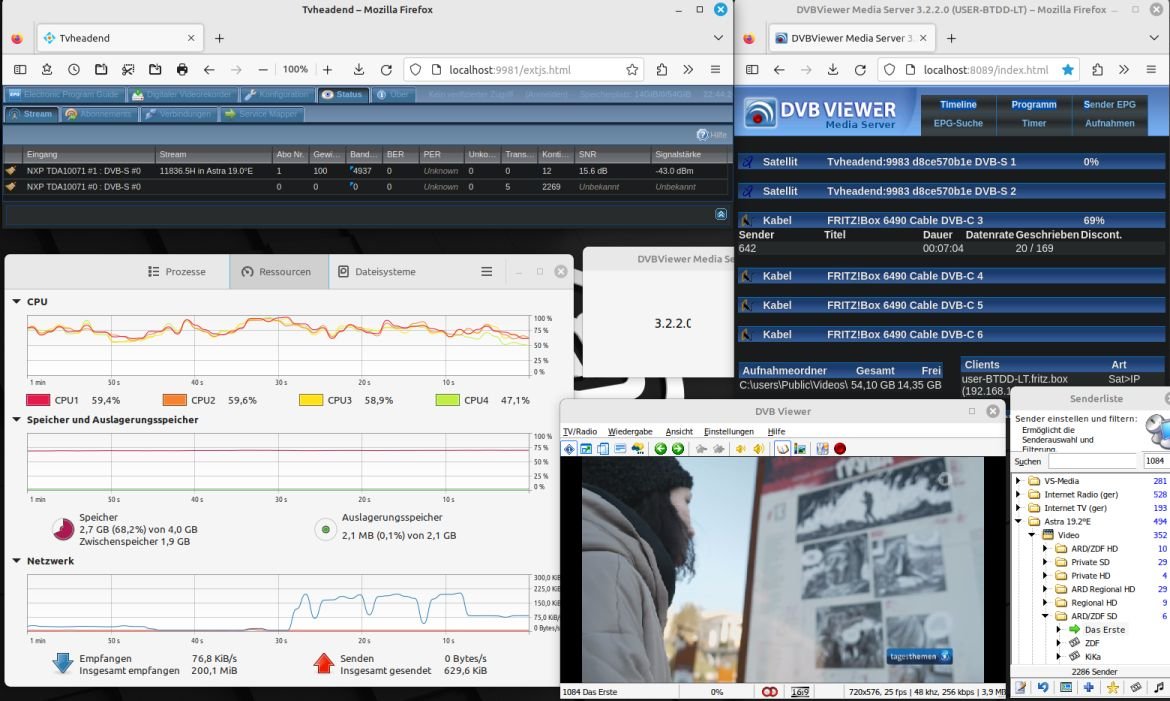The image size is (1170, 701).
Task: Click the weather cloud icon in DVB Viewer toolbar
Action: [x=638, y=449]
